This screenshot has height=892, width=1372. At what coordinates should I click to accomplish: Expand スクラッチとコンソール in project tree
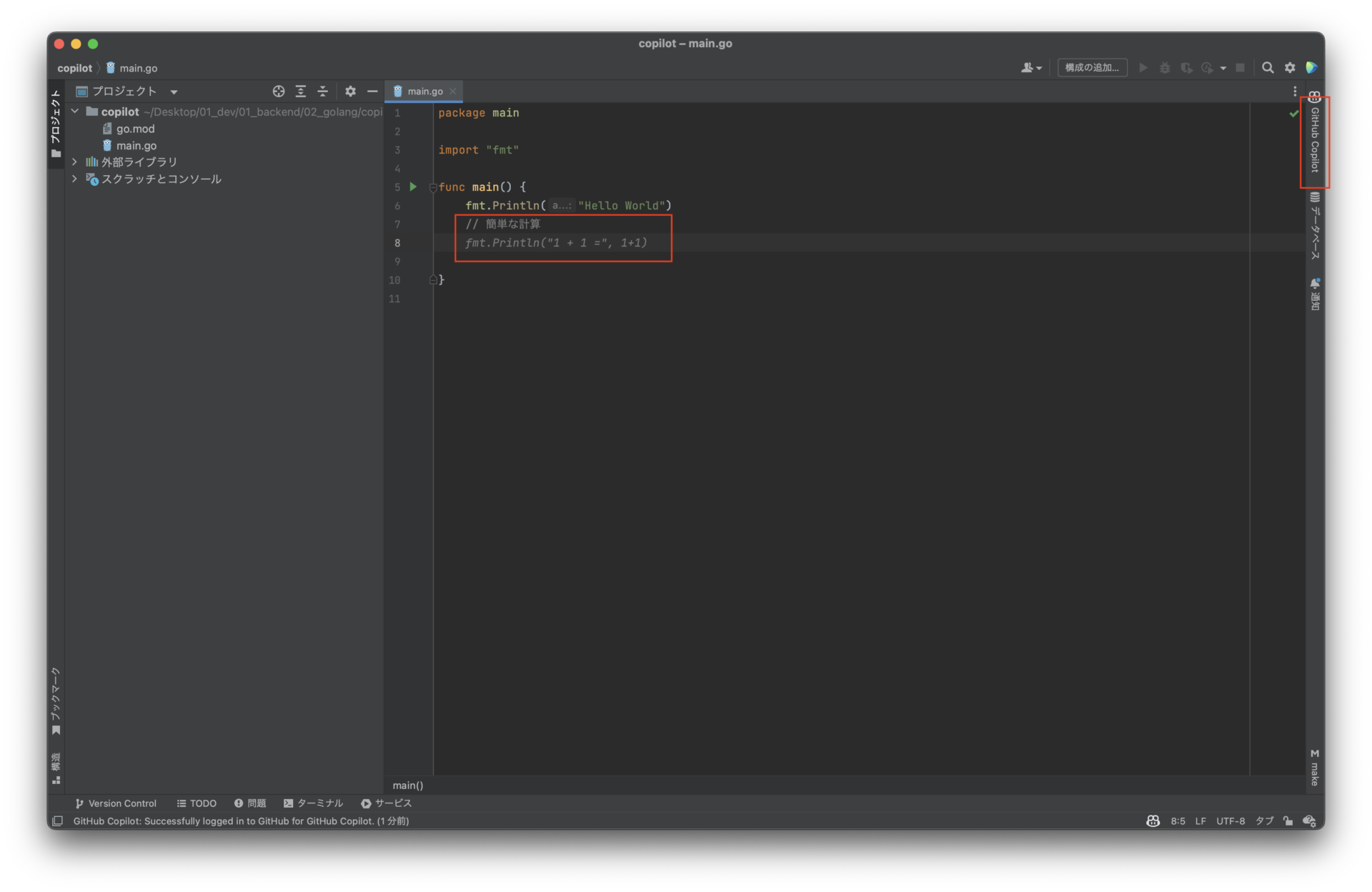click(x=74, y=179)
